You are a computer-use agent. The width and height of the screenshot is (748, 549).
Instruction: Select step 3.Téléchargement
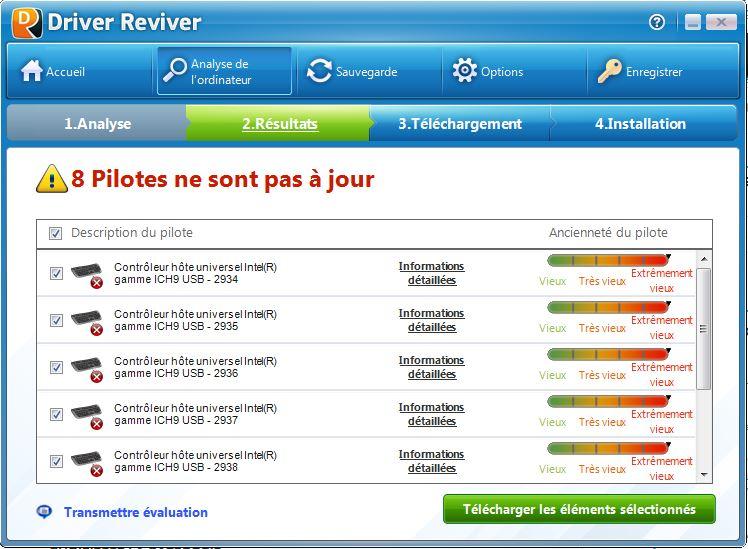pyautogui.click(x=460, y=124)
